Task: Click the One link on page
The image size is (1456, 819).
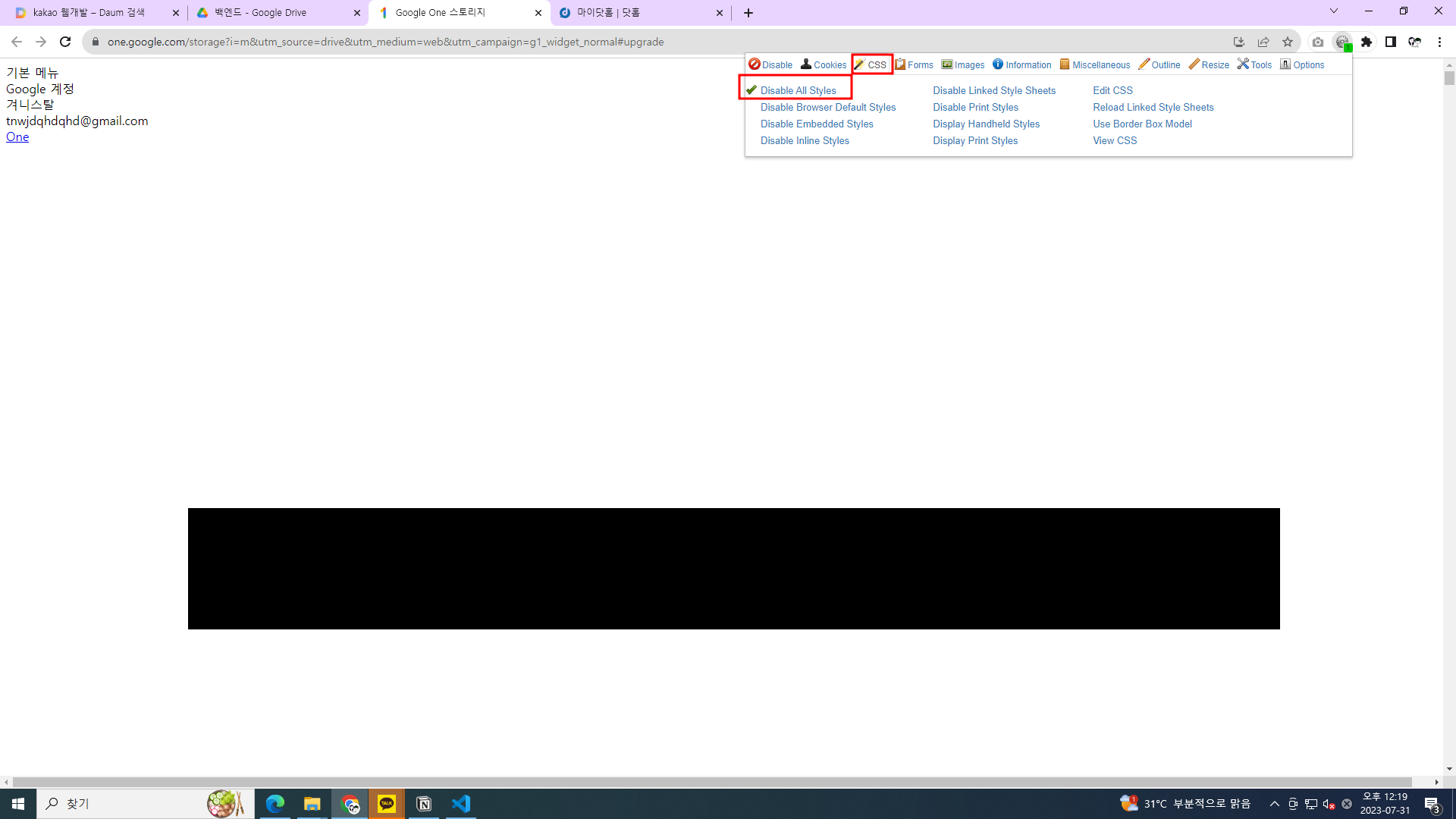Action: coord(17,137)
